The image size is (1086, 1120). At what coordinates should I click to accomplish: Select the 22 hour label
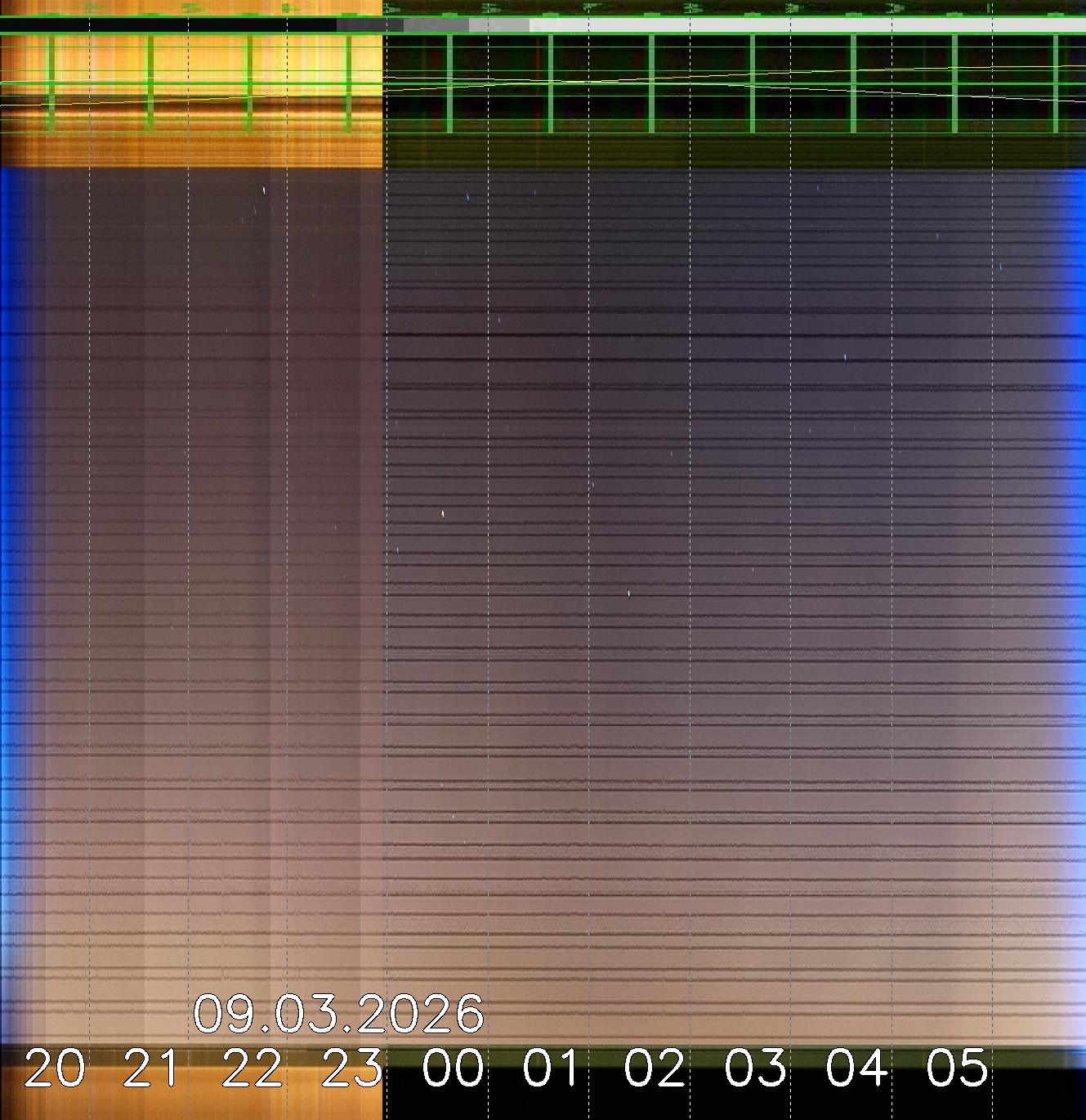coord(253,1068)
